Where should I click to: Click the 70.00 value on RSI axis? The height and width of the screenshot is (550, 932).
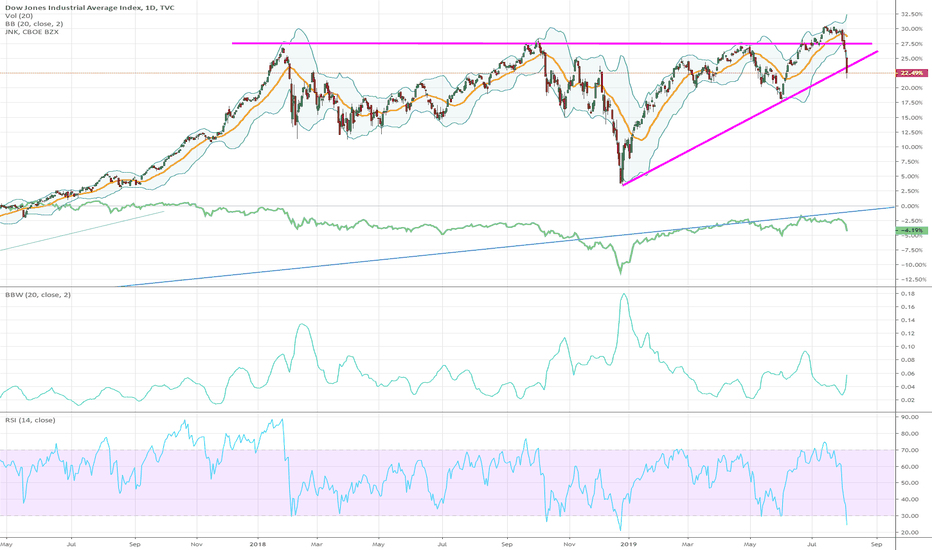[909, 450]
